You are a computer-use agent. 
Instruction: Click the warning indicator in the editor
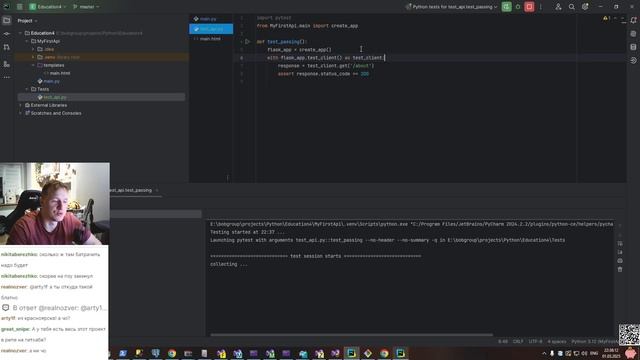pyautogui.click(x=607, y=18)
